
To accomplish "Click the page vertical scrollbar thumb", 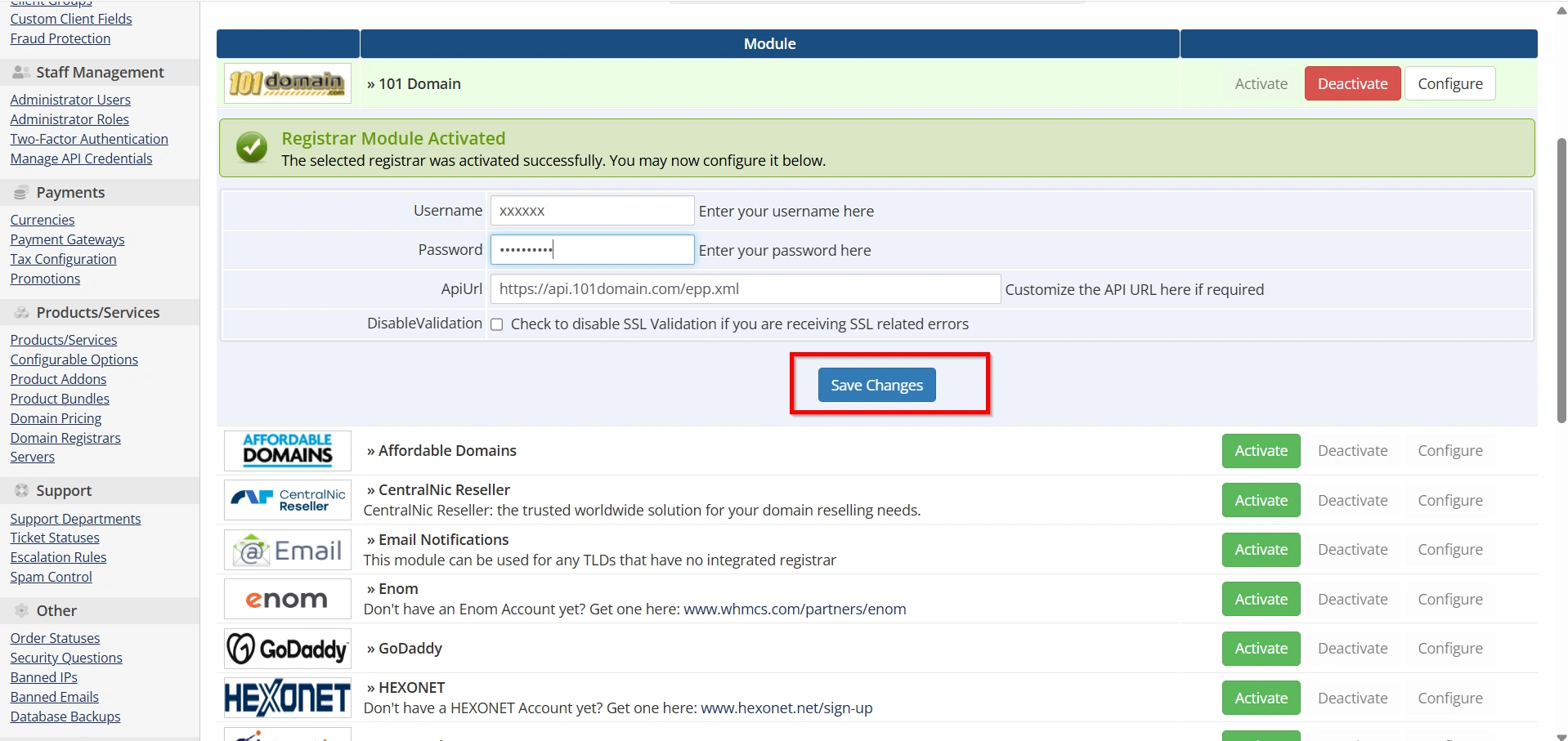I will (1561, 280).
